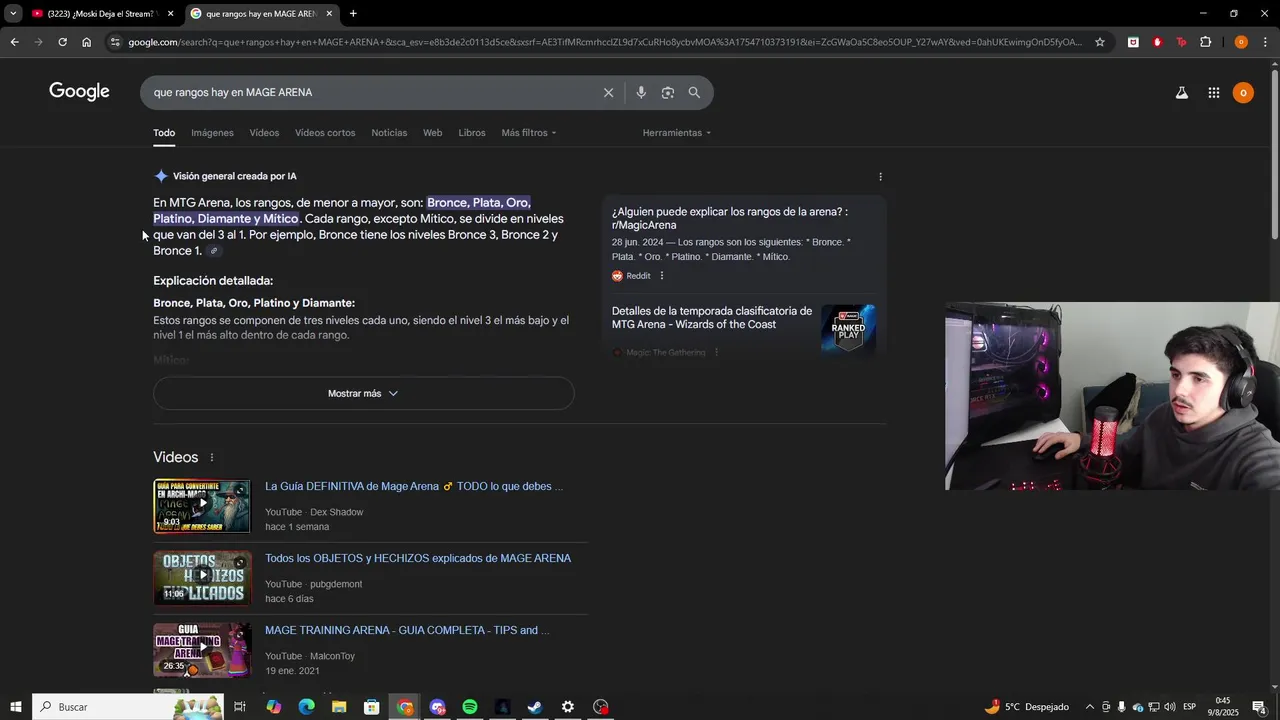Switch to the Videos cortos tab
Screen dimensions: 1280x720
pyautogui.click(x=325, y=133)
